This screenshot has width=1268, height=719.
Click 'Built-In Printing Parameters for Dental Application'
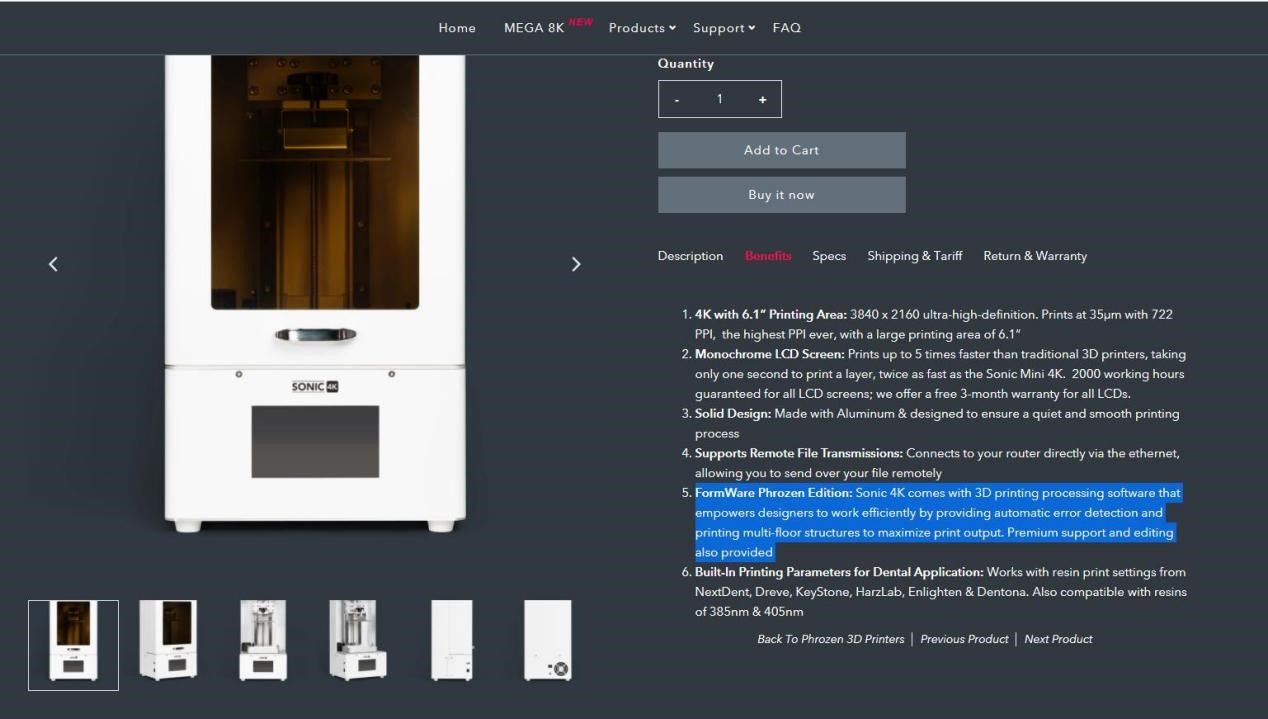(839, 572)
